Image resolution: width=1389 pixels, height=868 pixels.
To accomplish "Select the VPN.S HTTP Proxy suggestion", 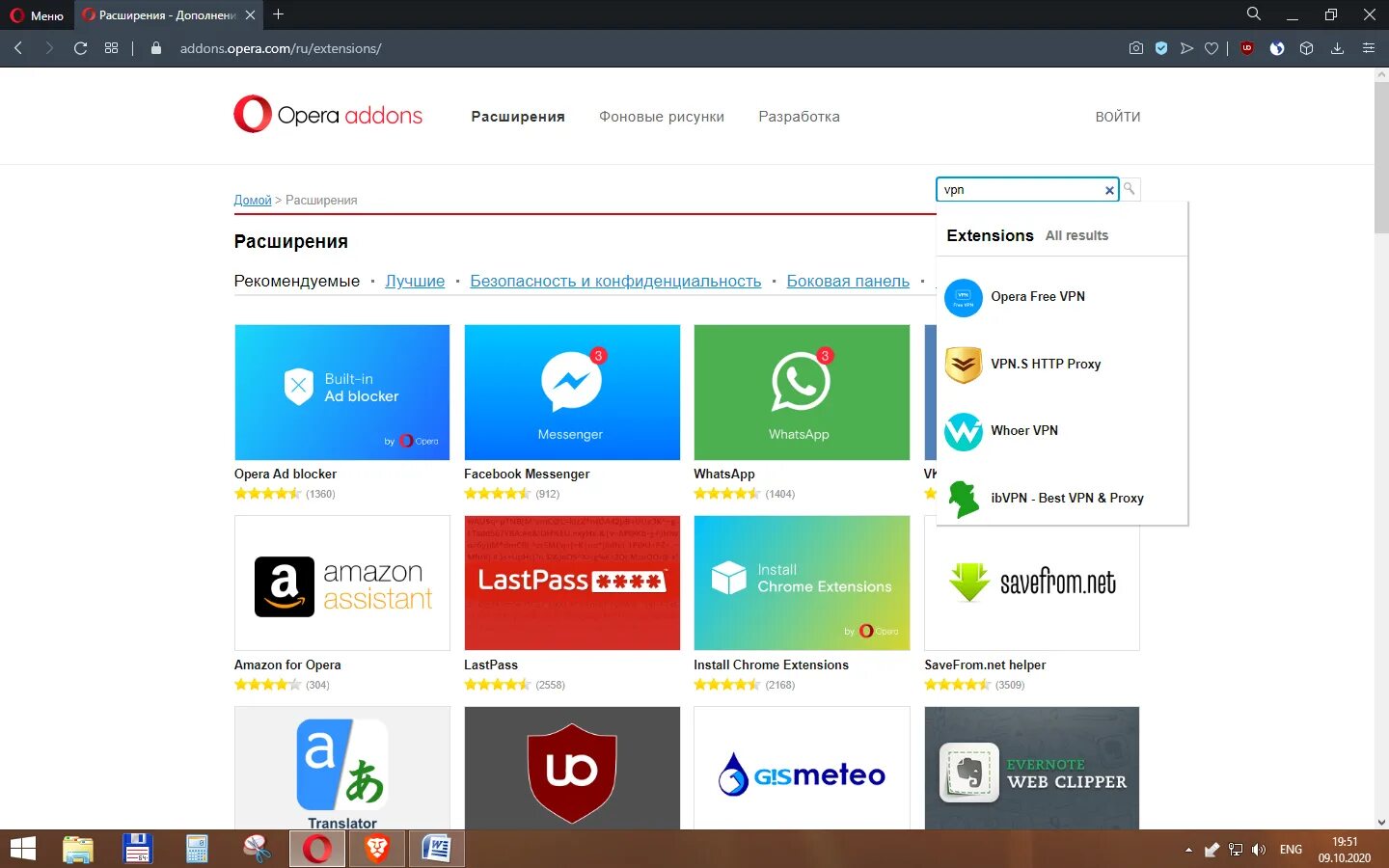I will (1062, 365).
